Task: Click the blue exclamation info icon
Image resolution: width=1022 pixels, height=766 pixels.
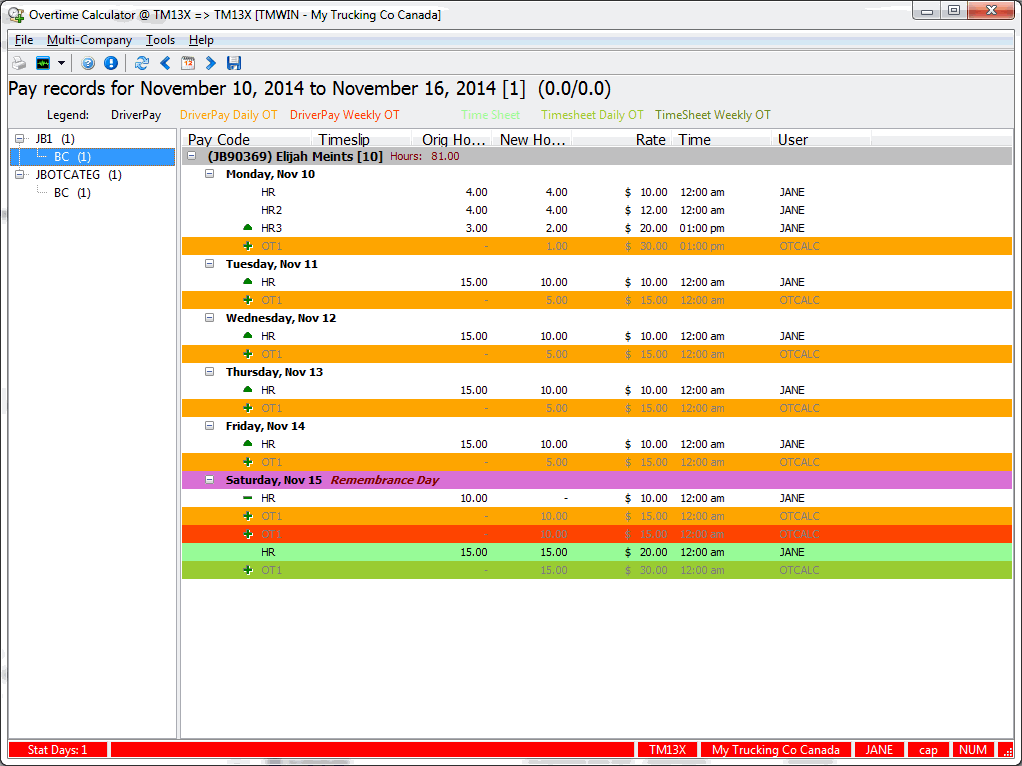Action: coord(110,63)
